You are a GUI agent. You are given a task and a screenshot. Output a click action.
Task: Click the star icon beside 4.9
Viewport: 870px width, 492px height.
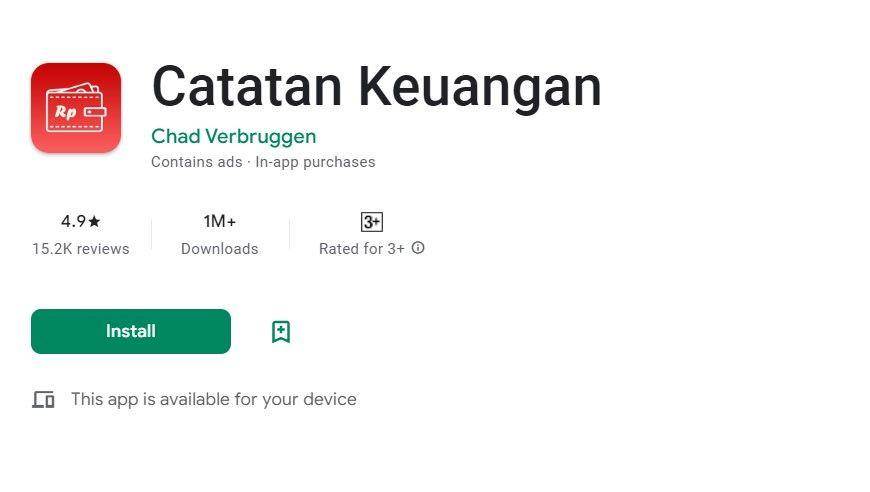(94, 221)
